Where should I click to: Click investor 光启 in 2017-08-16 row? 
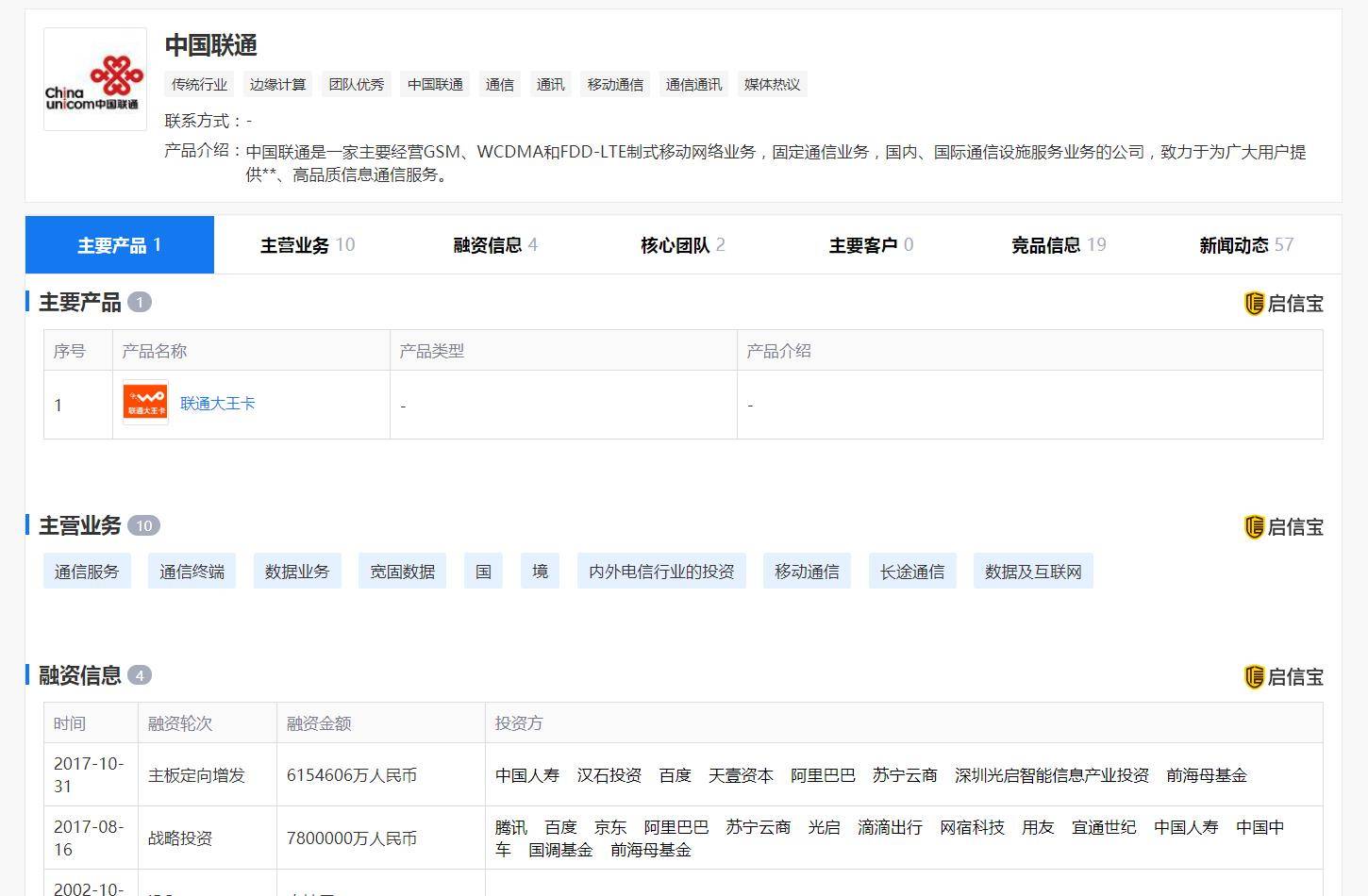tap(824, 827)
